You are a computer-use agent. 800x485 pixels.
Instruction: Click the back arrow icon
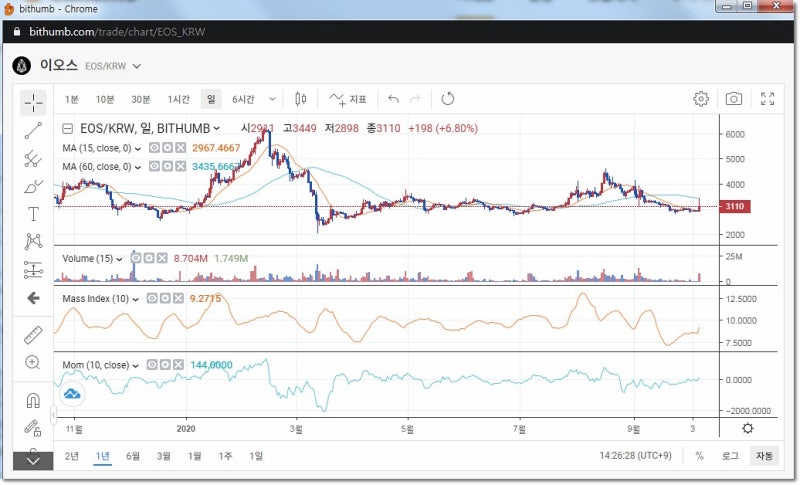coord(33,298)
